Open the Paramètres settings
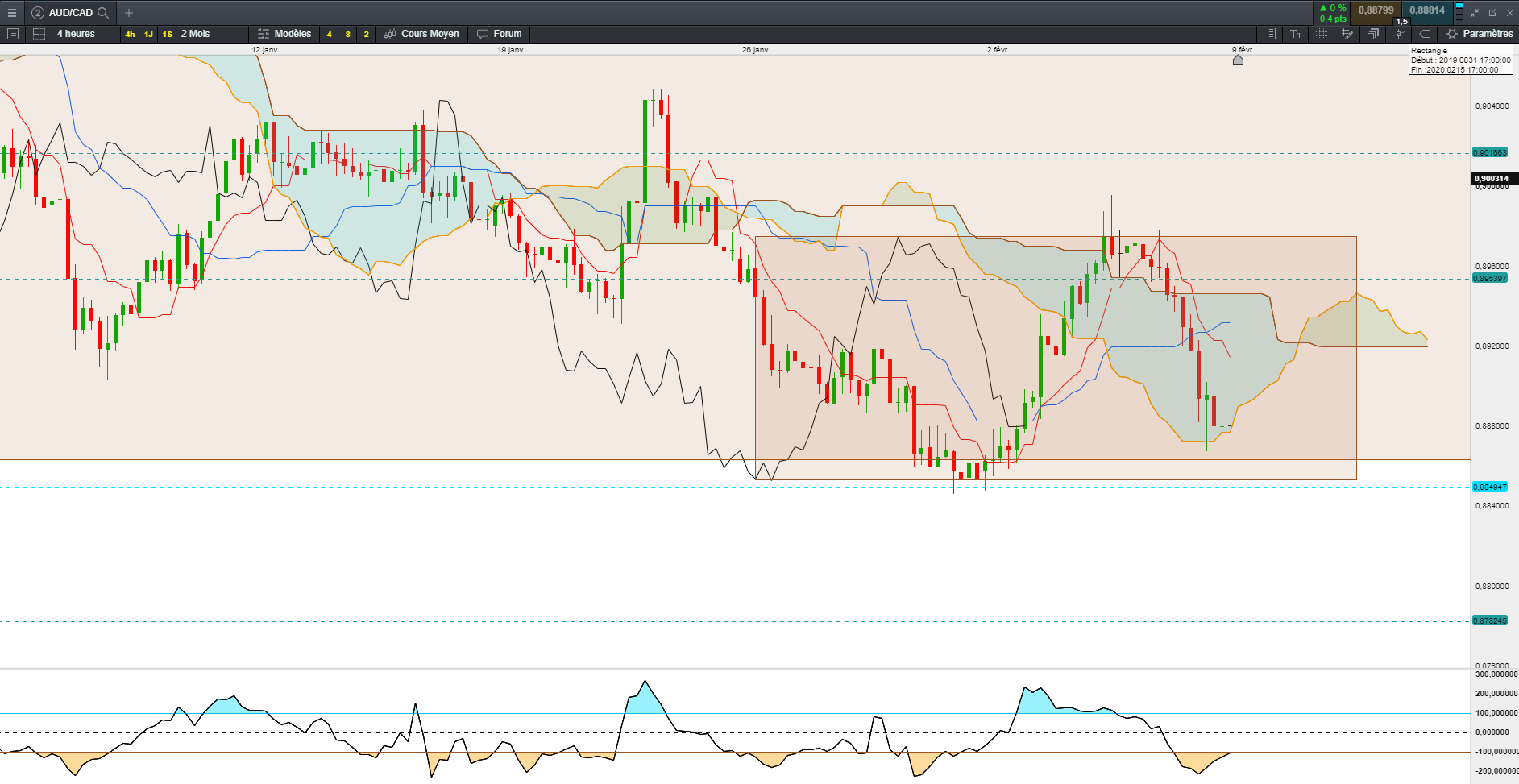1519x784 pixels. pos(1480,34)
